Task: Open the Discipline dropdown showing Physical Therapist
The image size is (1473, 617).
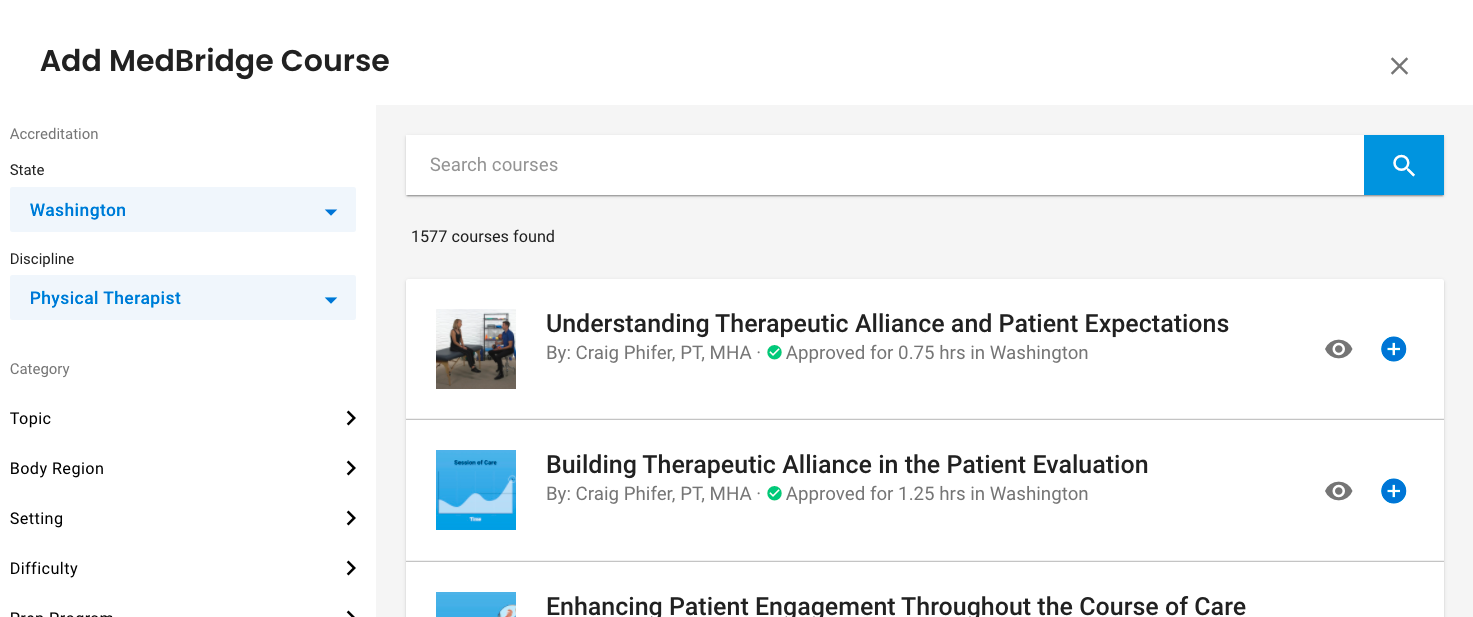Action: (x=183, y=298)
